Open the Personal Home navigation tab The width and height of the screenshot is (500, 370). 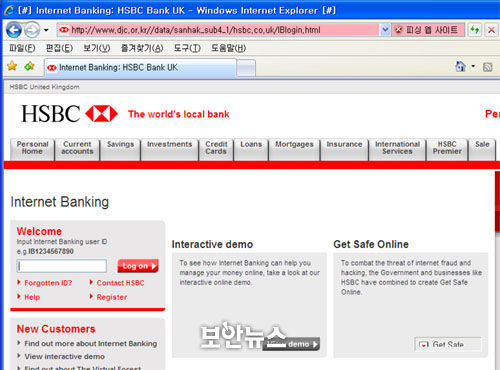[x=32, y=148]
